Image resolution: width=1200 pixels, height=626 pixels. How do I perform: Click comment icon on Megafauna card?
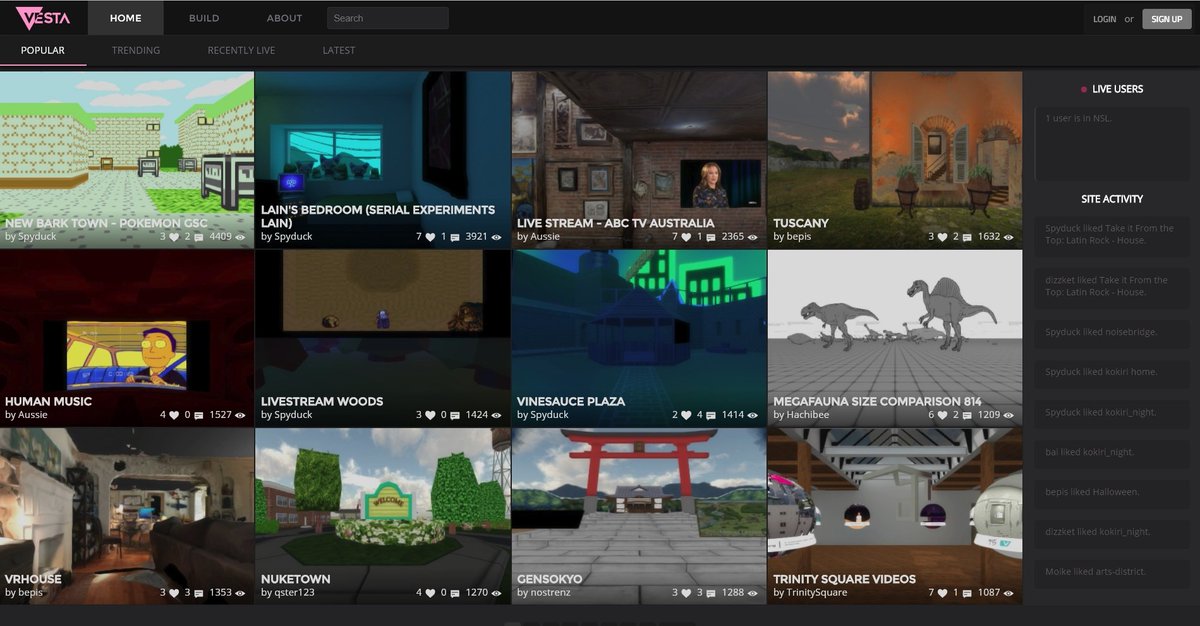(x=967, y=415)
